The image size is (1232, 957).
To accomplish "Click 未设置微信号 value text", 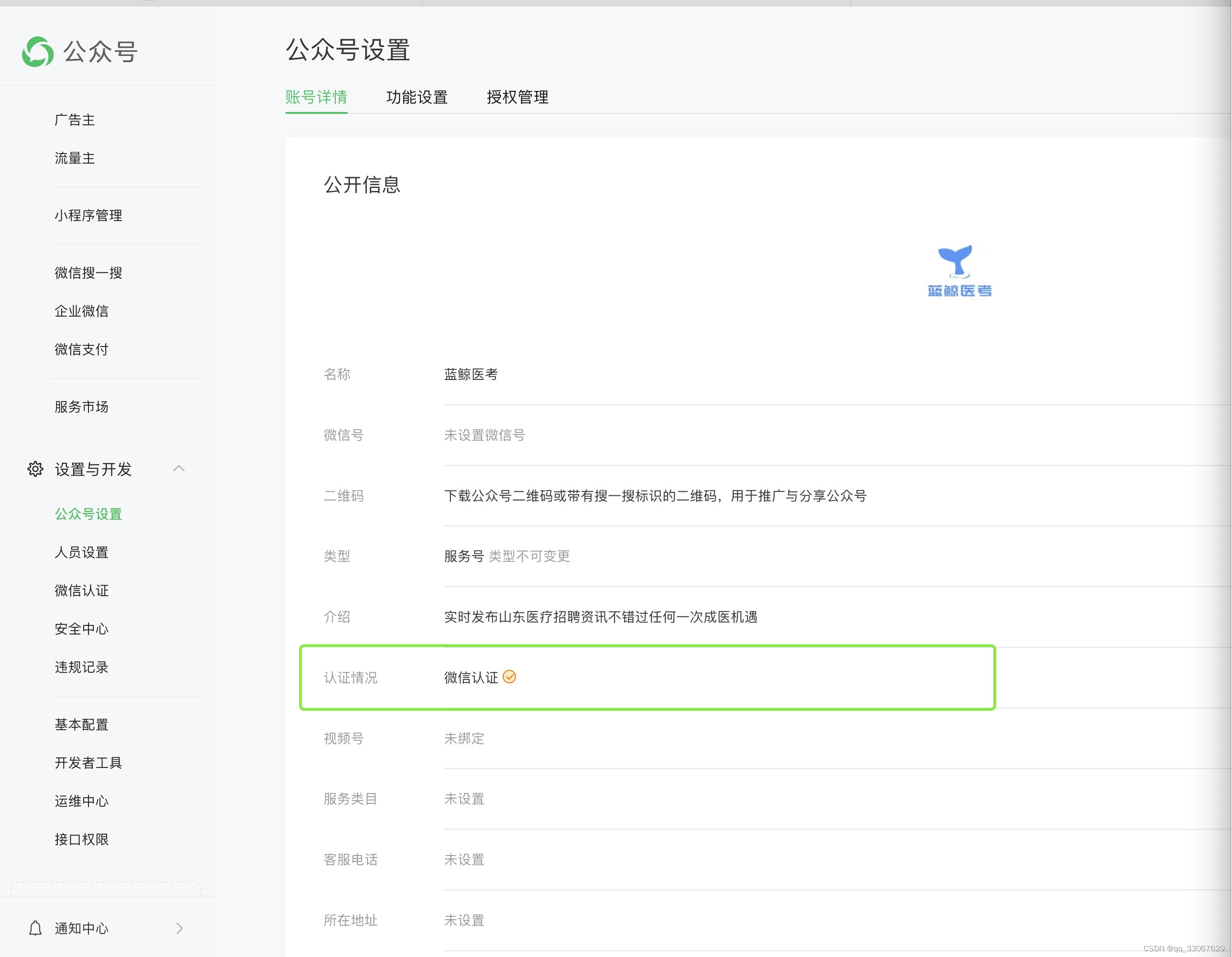I will pos(484,435).
